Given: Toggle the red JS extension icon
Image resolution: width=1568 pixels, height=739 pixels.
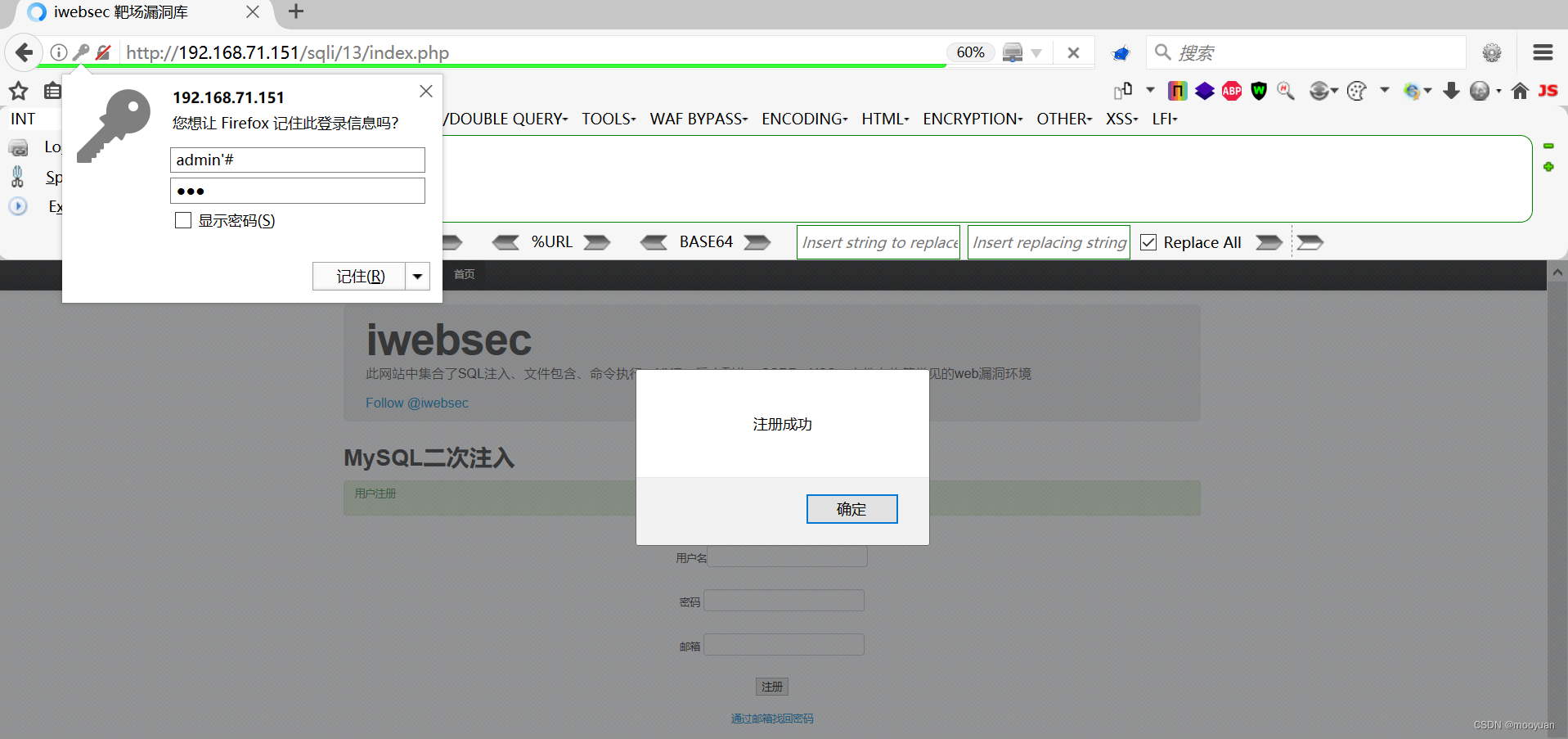Looking at the screenshot, I should tap(1548, 91).
